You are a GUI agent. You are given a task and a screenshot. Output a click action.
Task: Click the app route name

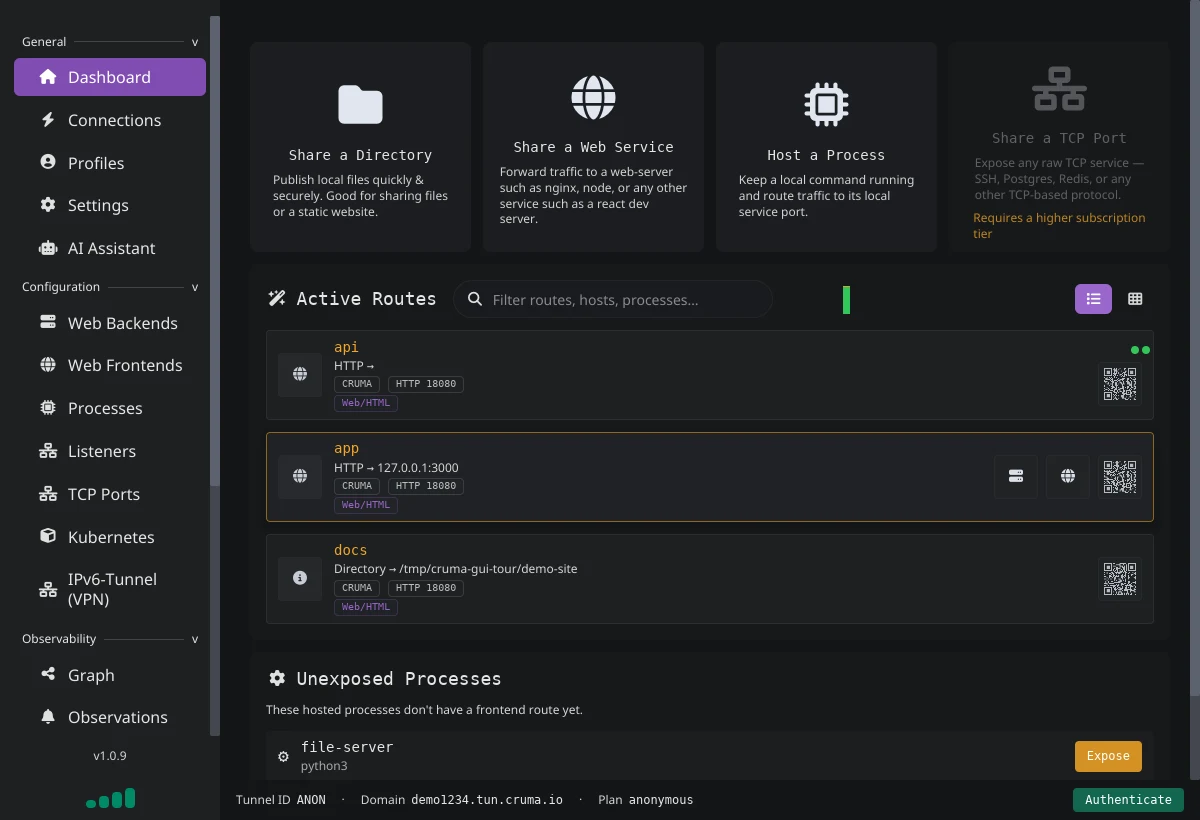point(346,449)
